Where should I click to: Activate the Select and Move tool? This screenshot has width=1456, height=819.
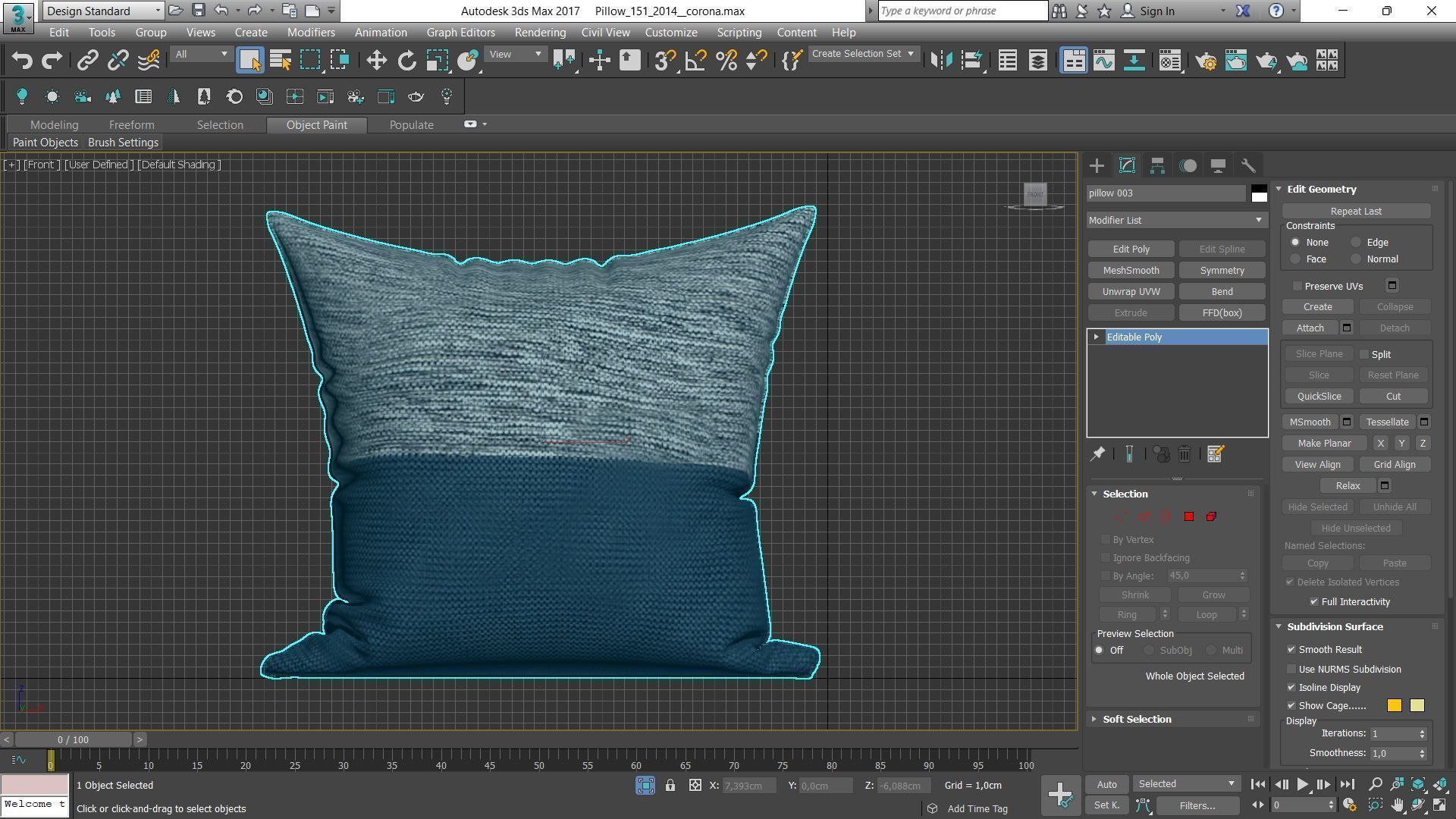tap(376, 61)
